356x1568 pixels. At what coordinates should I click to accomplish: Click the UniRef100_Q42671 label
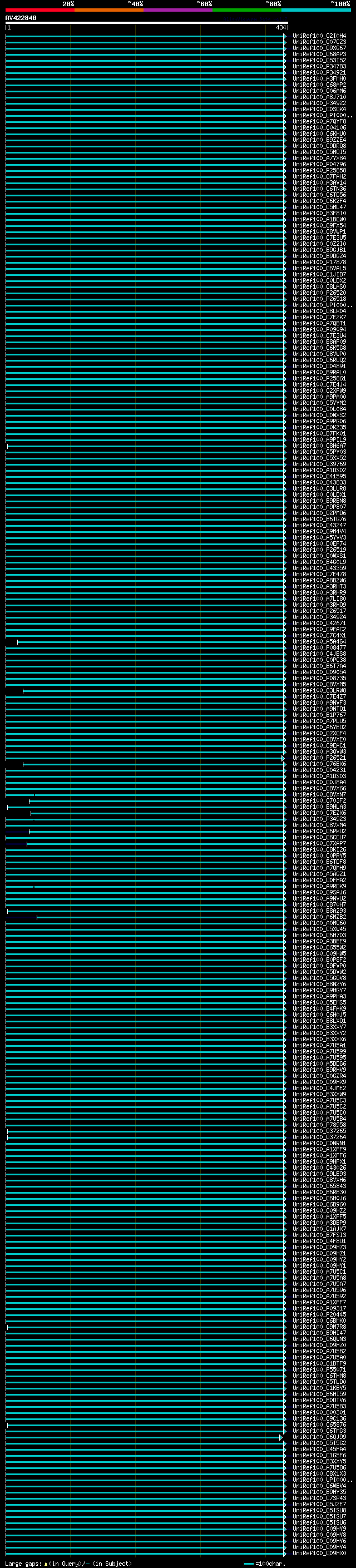(x=319, y=624)
